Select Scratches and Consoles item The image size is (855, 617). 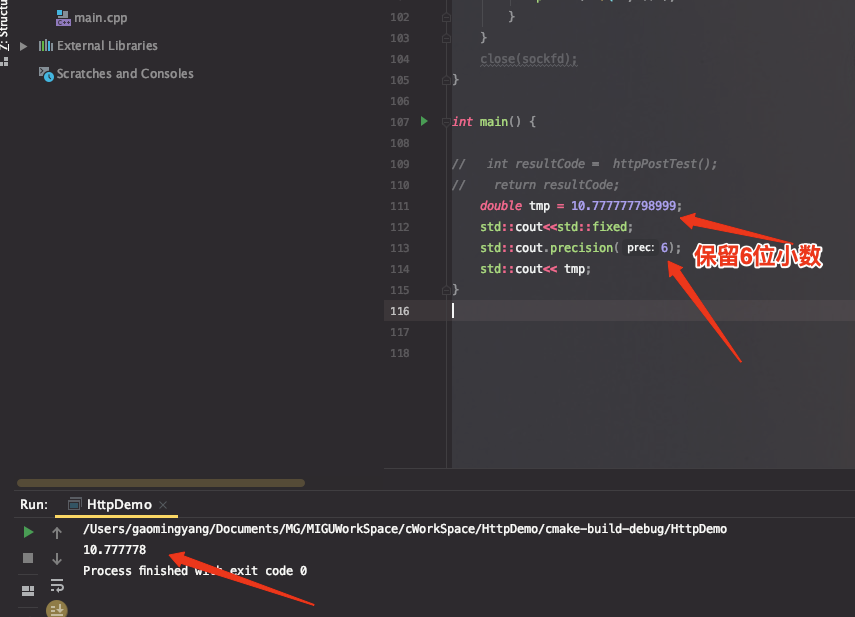pos(125,74)
